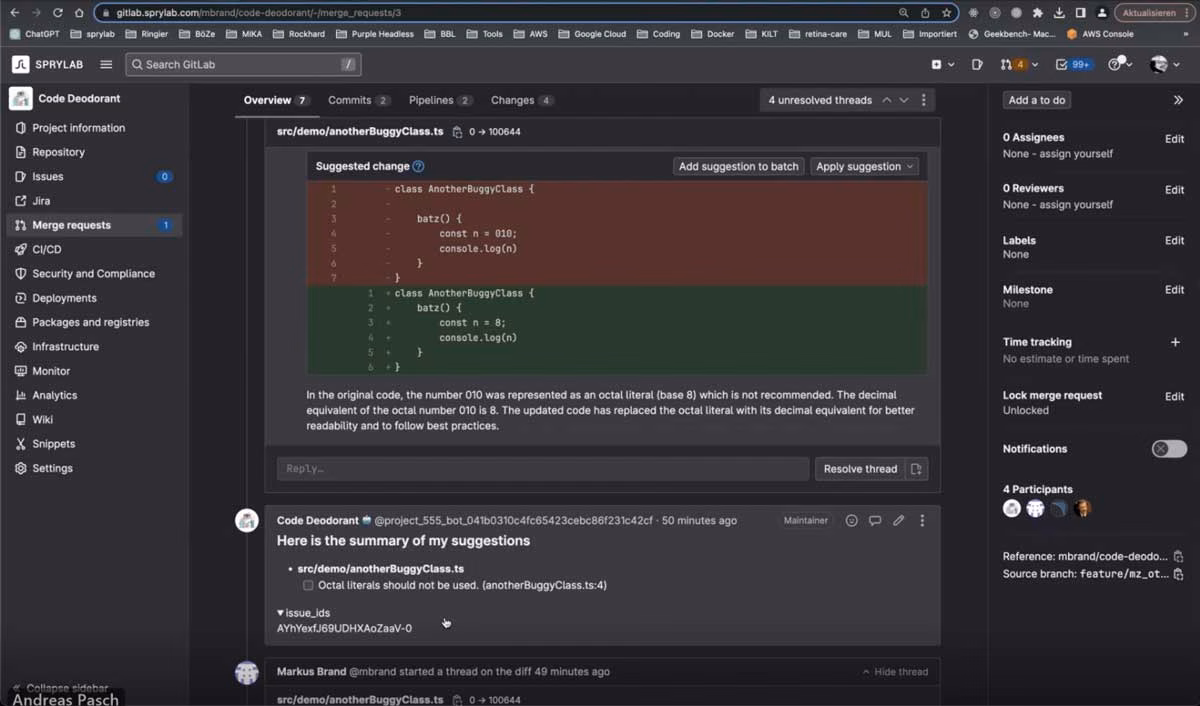Open CI/CD in the sidebar
The width and height of the screenshot is (1200, 706).
pos(46,249)
